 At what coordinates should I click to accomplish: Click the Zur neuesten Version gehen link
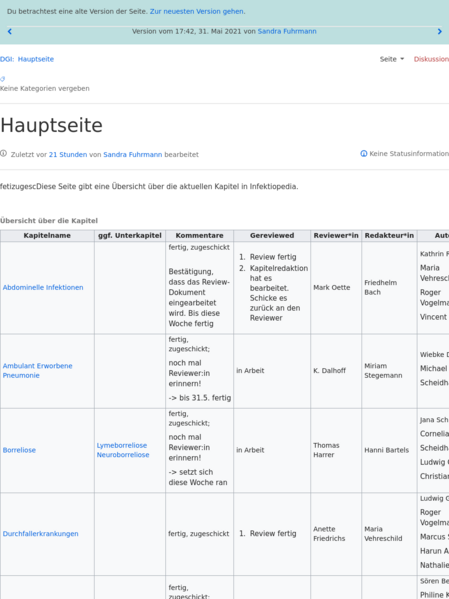197,11
